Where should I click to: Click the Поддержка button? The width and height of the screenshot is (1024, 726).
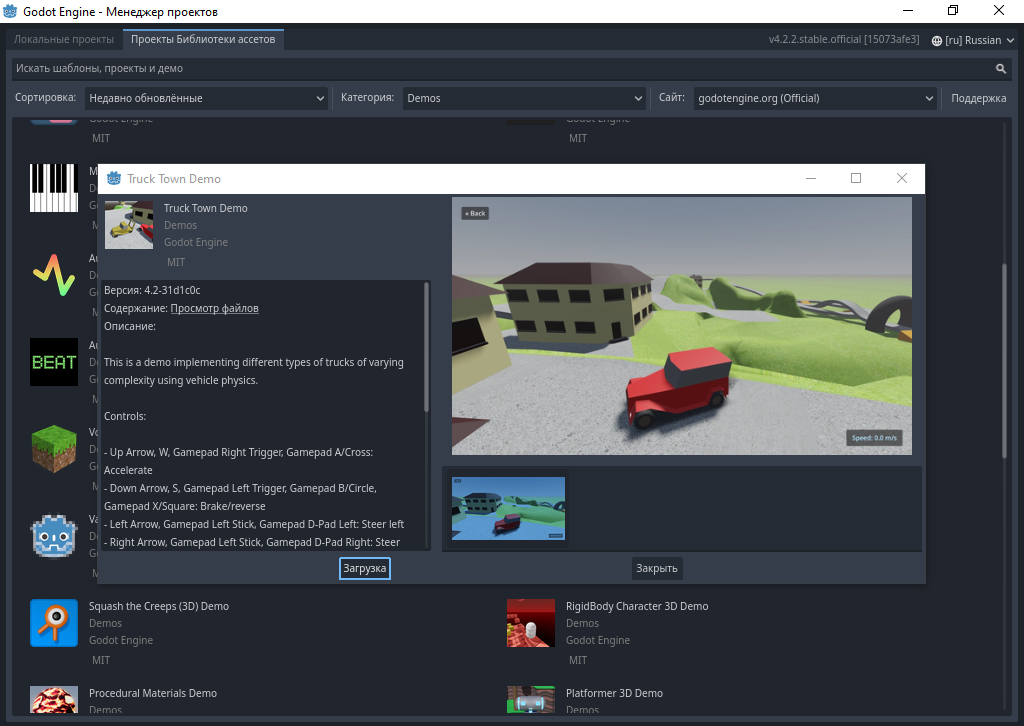[978, 98]
